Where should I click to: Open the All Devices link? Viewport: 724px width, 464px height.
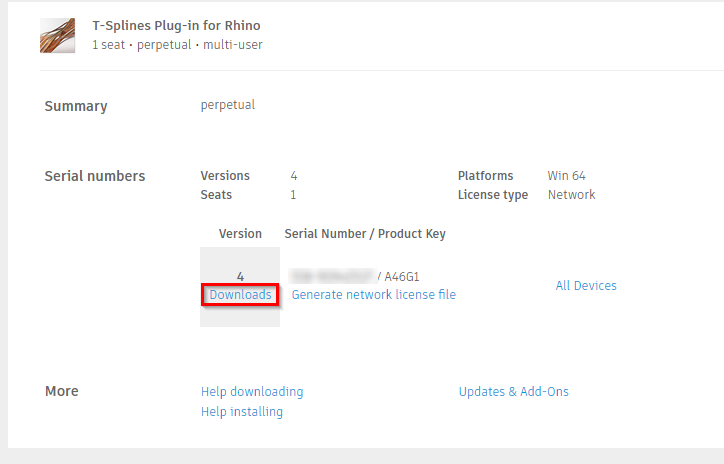586,286
